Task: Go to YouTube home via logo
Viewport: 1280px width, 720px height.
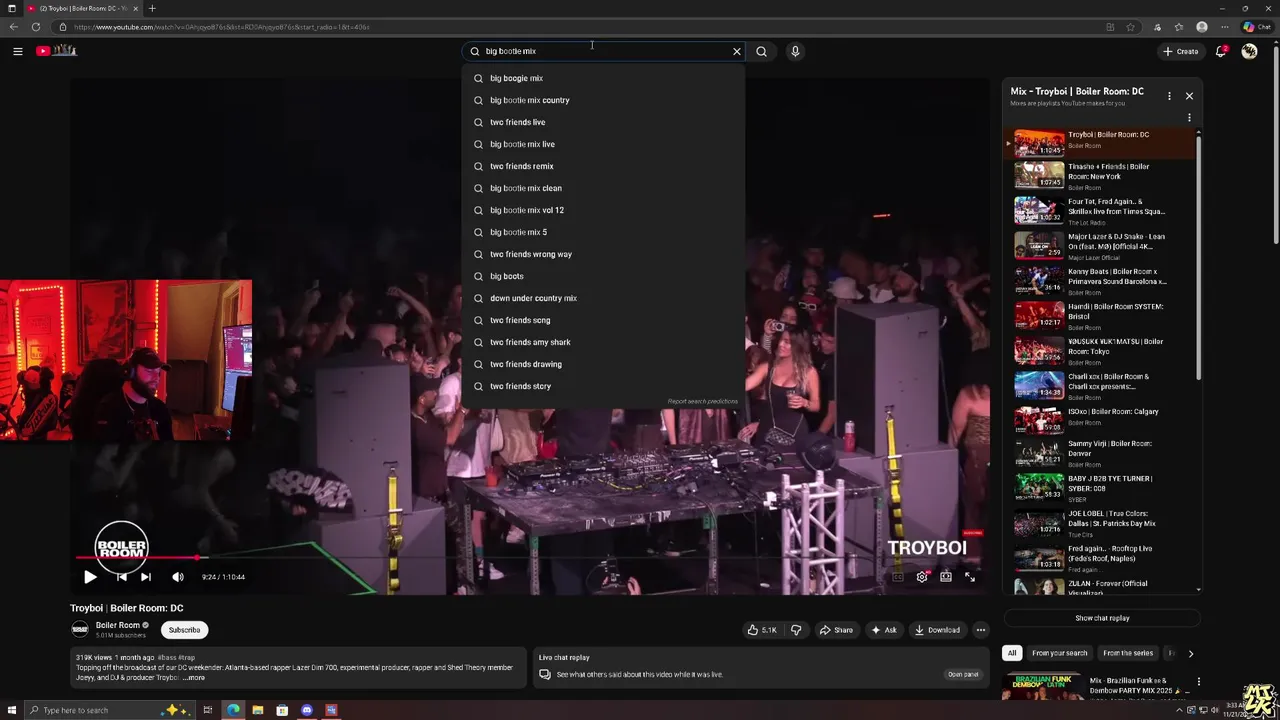Action: (x=57, y=51)
